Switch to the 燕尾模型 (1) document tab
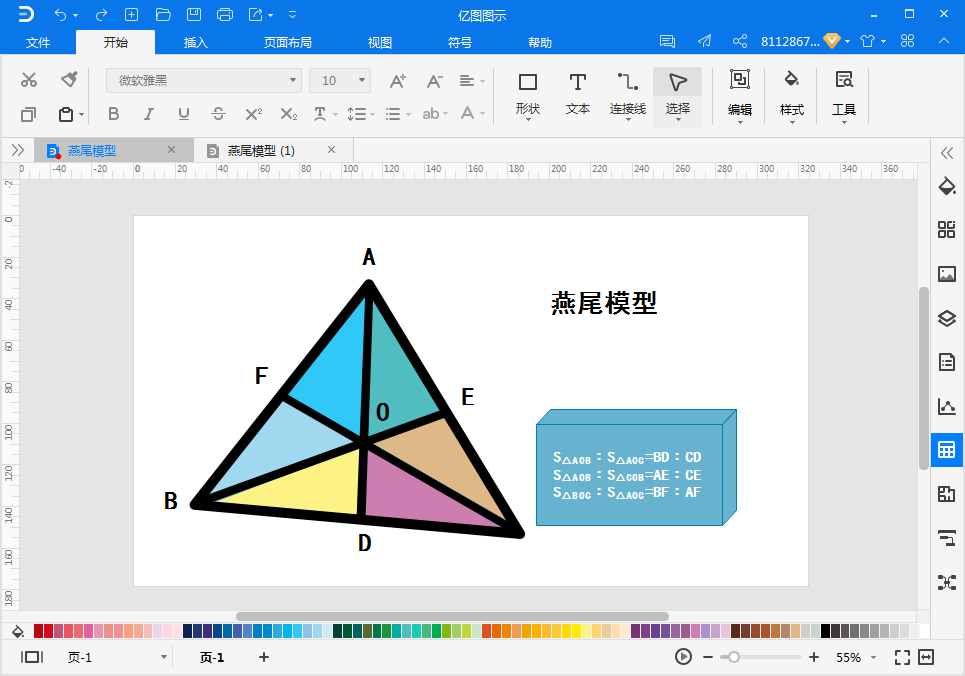Image resolution: width=965 pixels, height=676 pixels. pyautogui.click(x=260, y=150)
